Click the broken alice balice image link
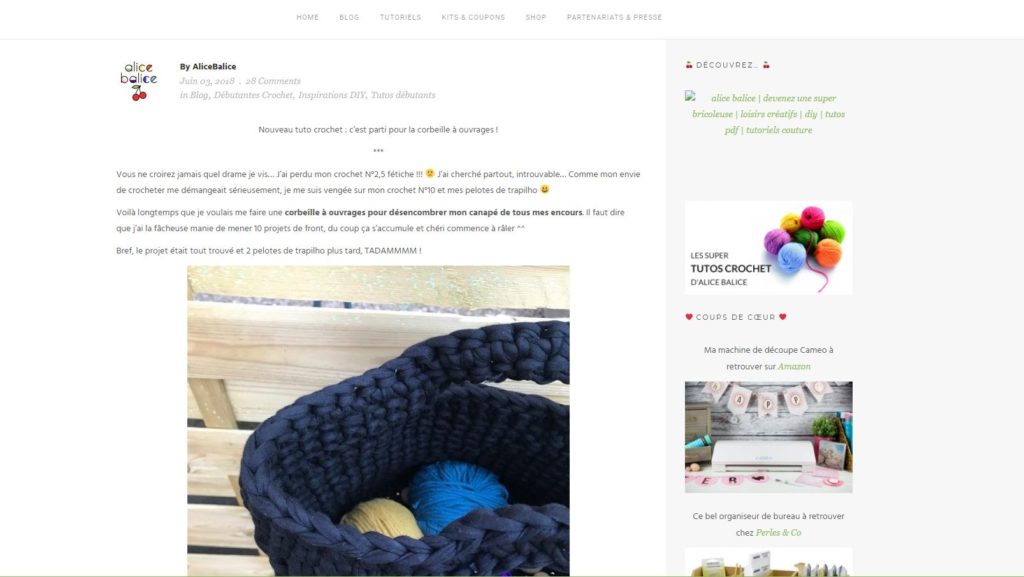 768,114
